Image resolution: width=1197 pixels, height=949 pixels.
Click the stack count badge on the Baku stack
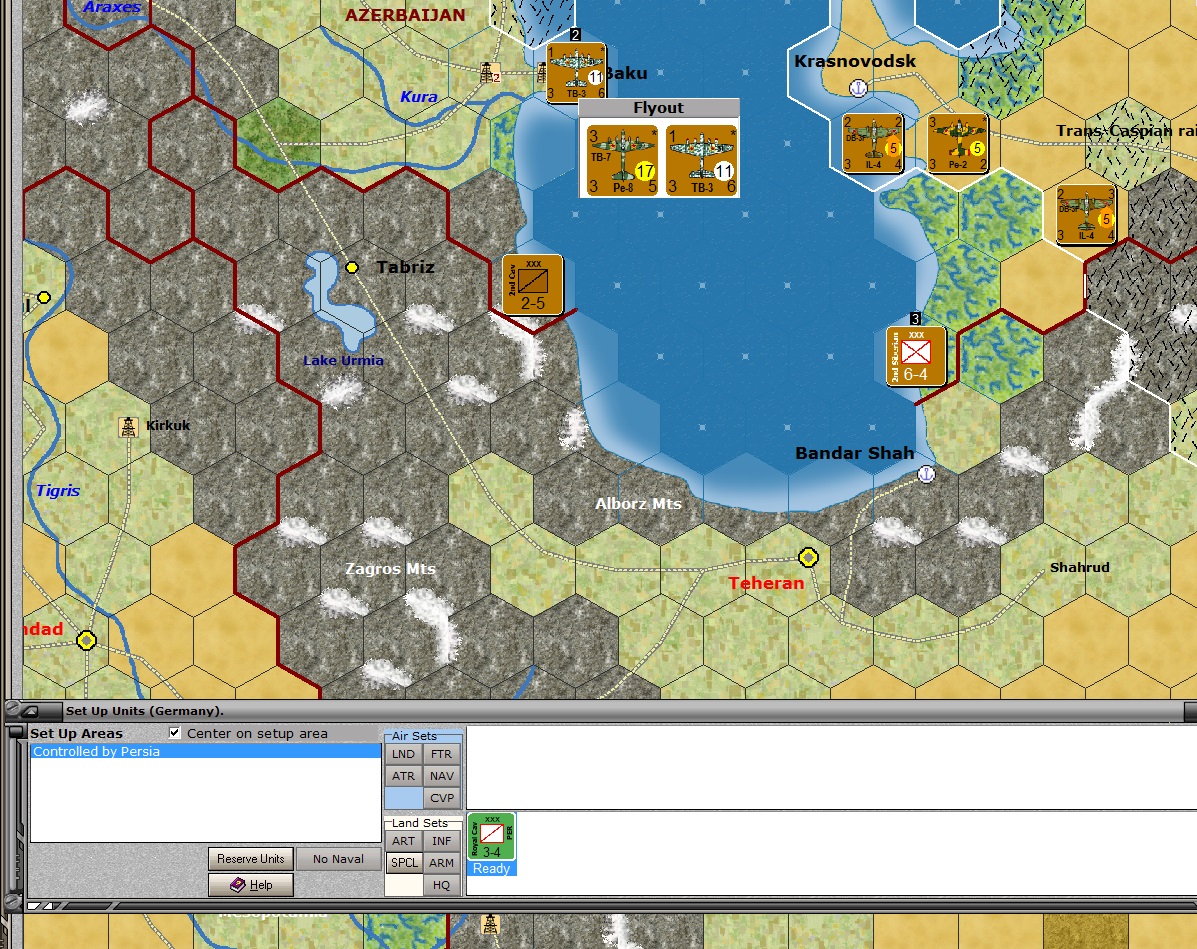coord(576,34)
